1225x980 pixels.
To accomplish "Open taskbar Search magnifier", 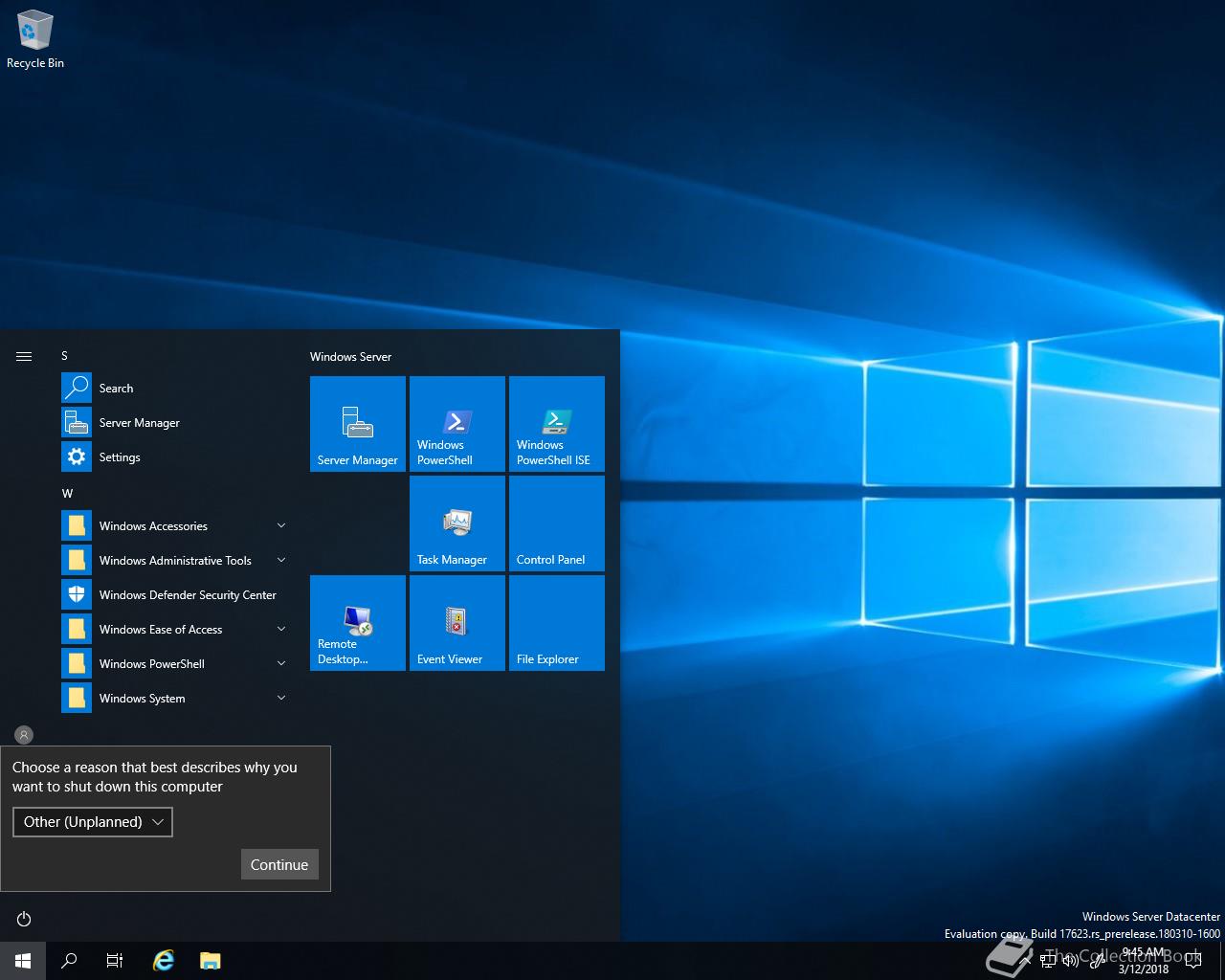I will [69, 961].
